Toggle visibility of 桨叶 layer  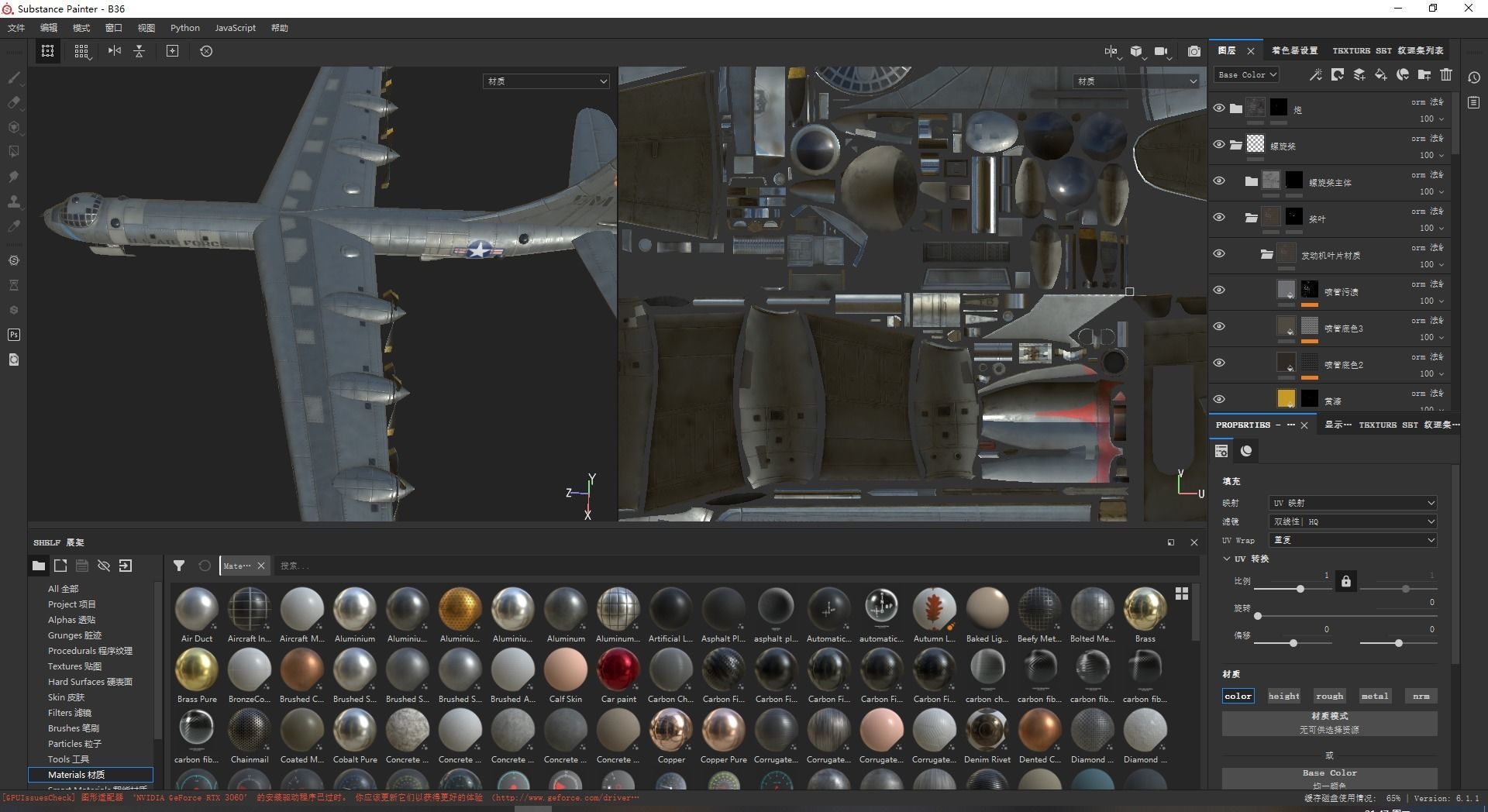(1219, 218)
